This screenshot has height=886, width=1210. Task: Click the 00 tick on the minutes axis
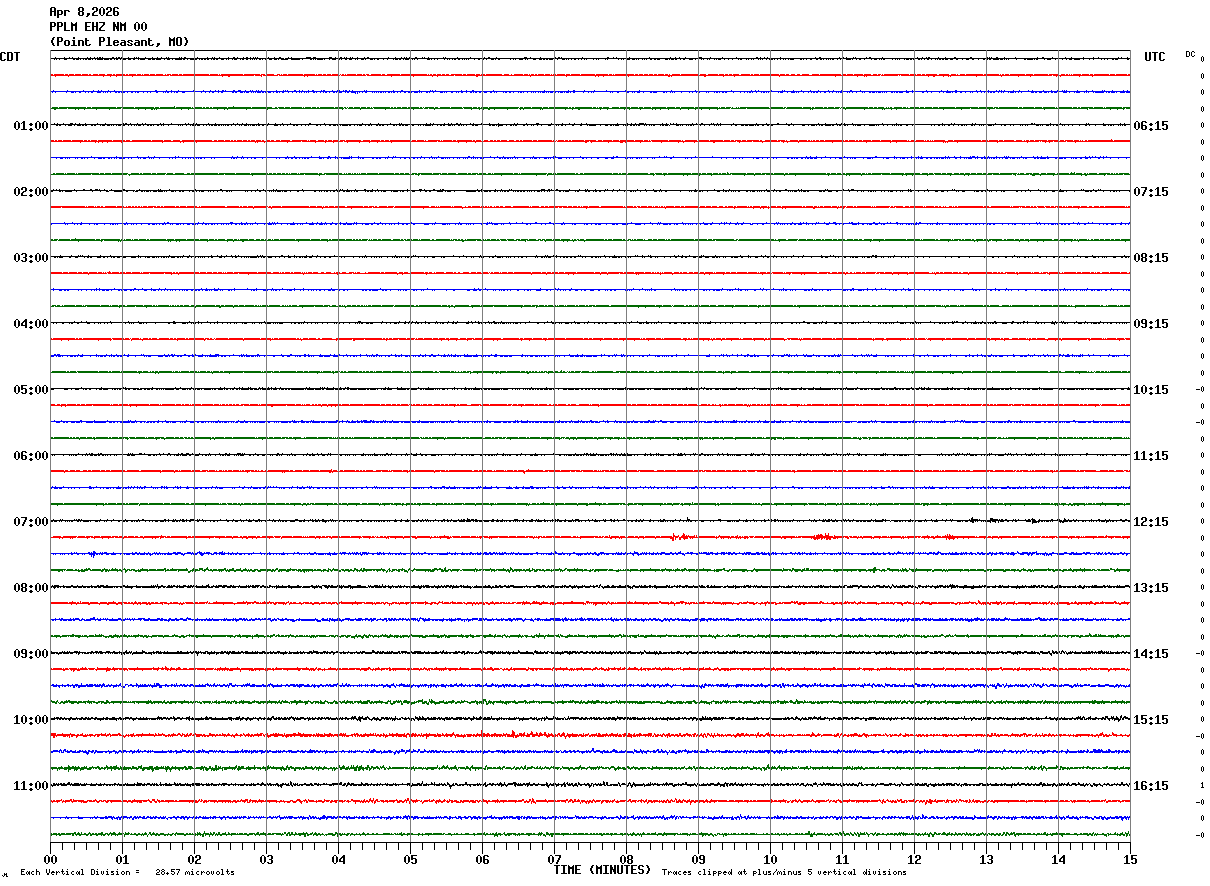(51, 859)
